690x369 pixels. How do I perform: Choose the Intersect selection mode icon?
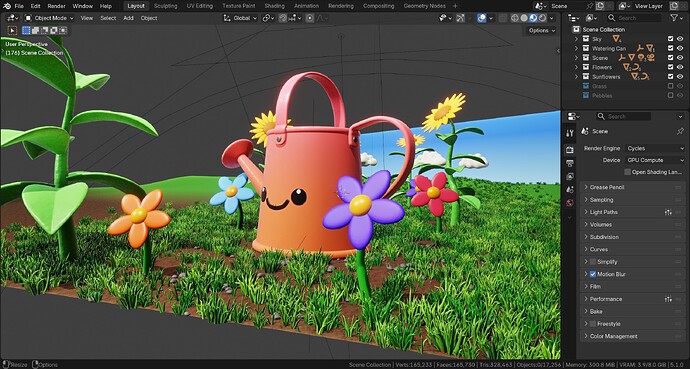coord(63,30)
